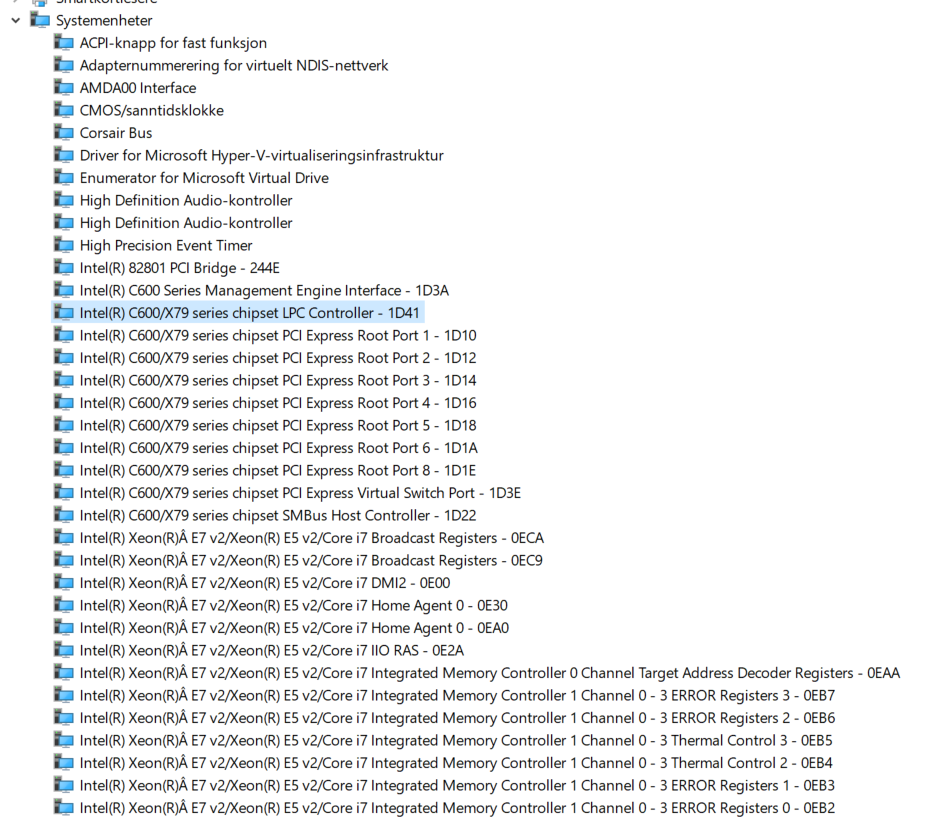Select ACPI-knapp for fast funksjon
946x820 pixels.
[173, 43]
